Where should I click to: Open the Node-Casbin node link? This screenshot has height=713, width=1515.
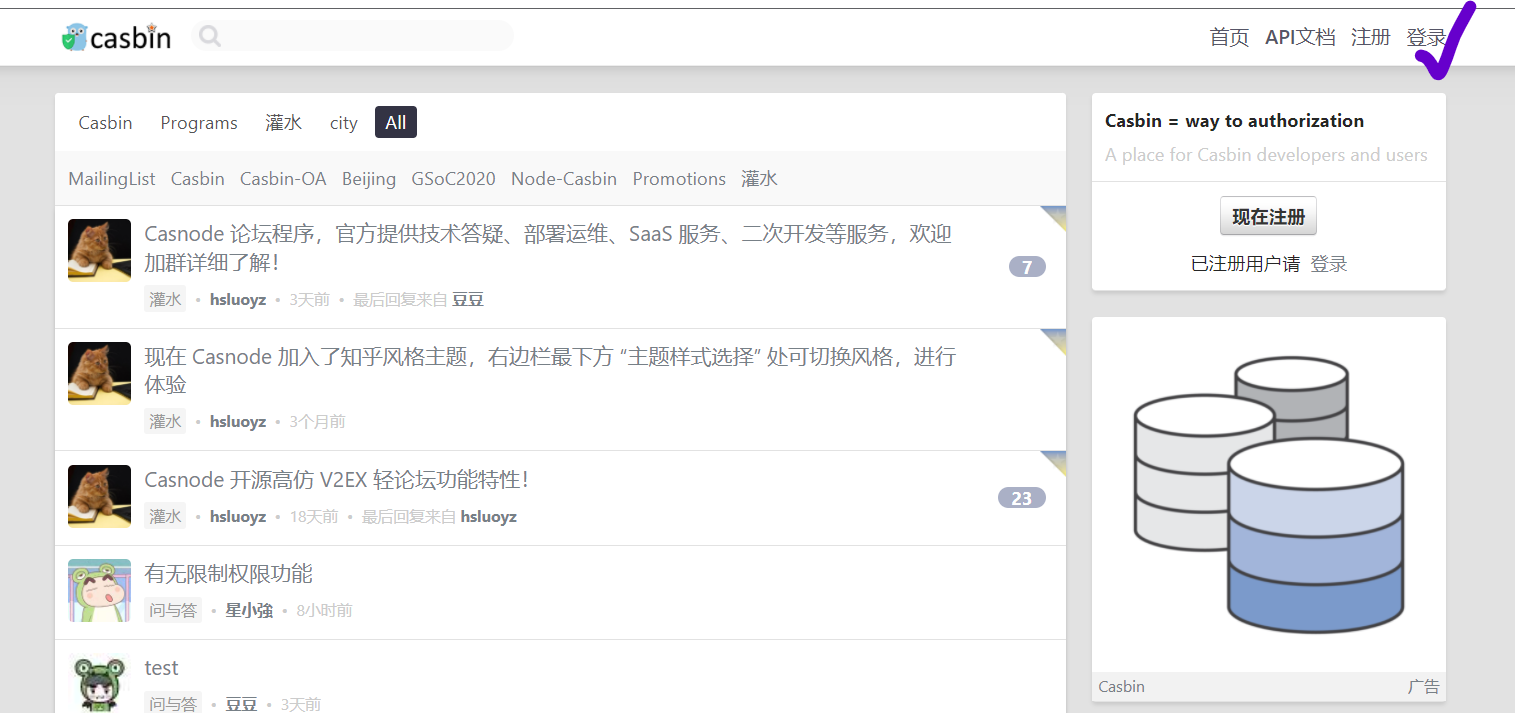[563, 179]
